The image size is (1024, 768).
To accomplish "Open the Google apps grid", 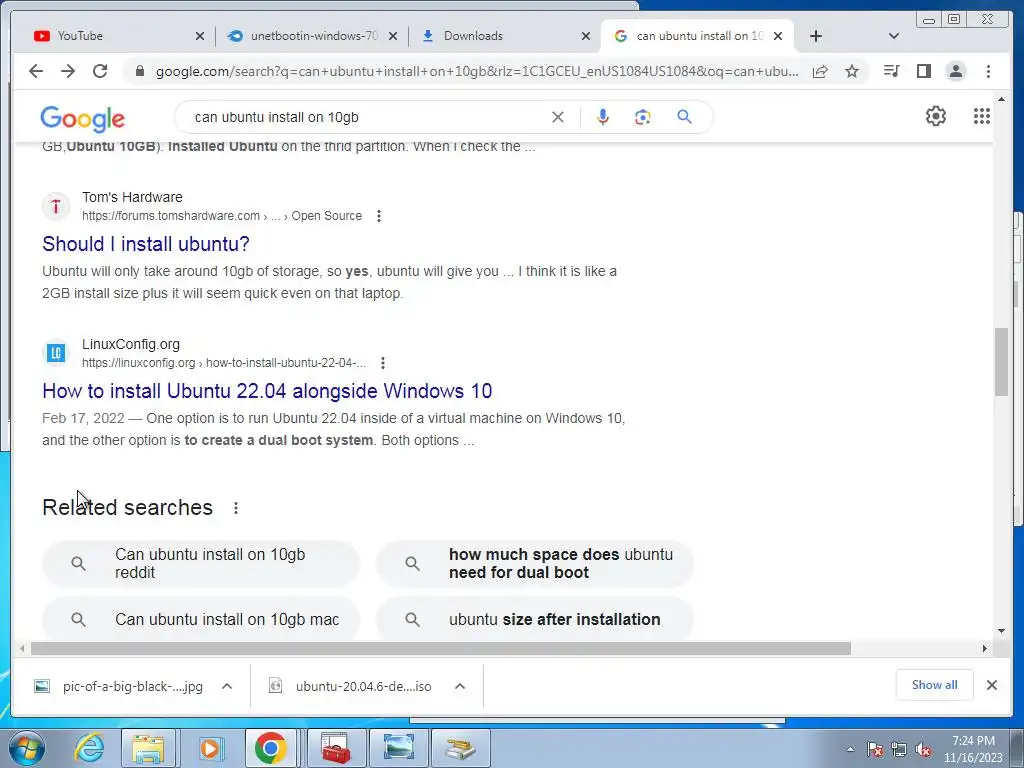I will tap(982, 116).
